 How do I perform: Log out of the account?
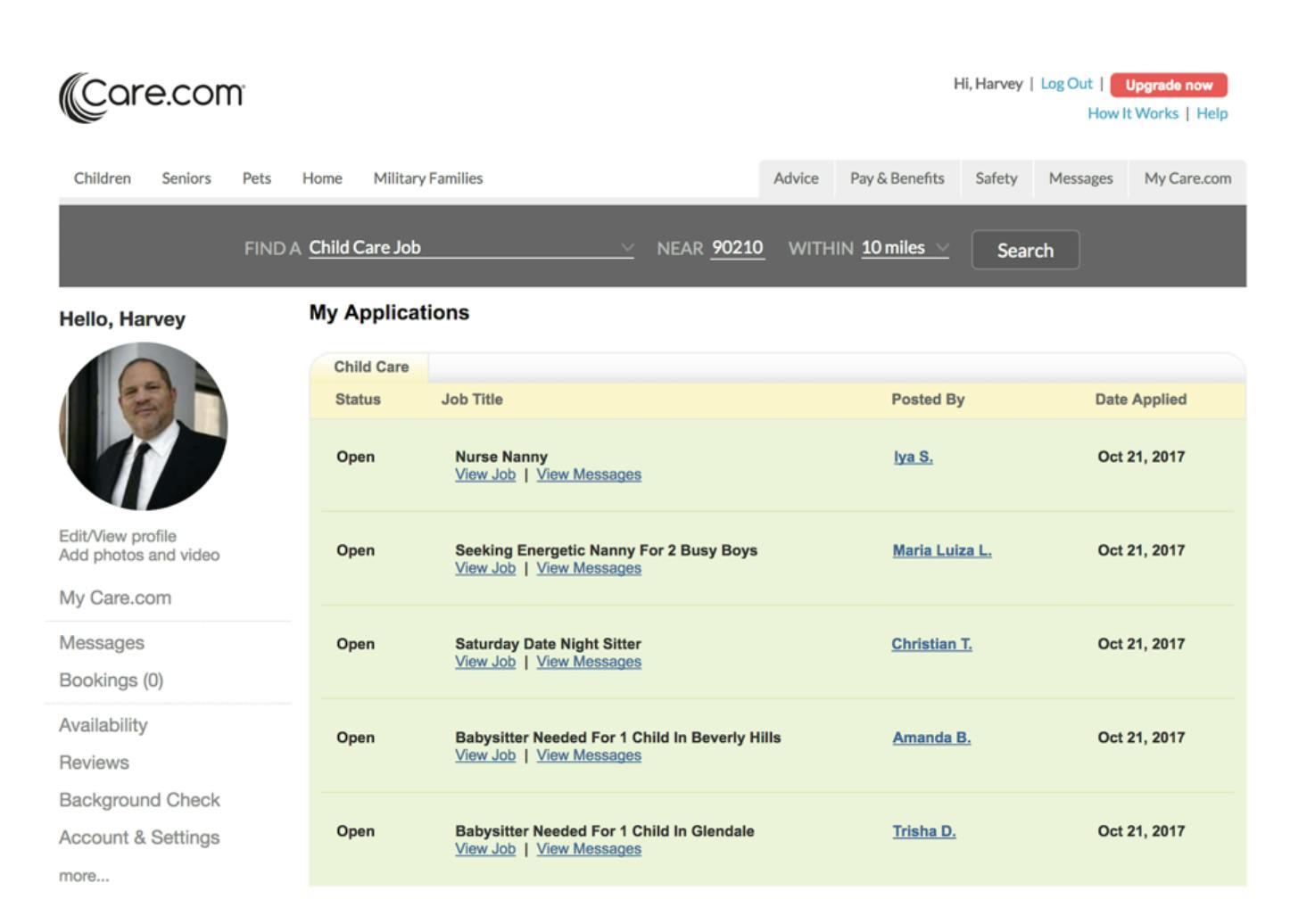coord(1066,84)
